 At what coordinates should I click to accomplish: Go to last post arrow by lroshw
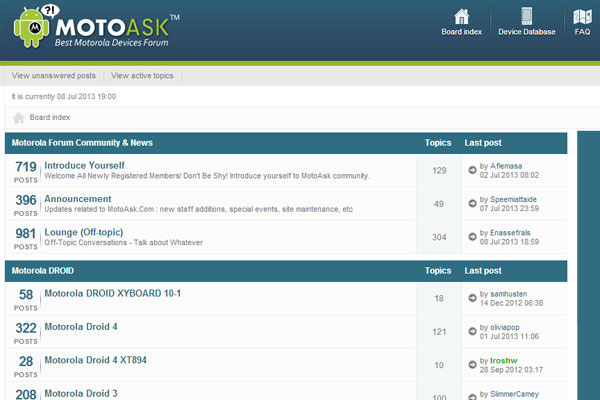[472, 364]
